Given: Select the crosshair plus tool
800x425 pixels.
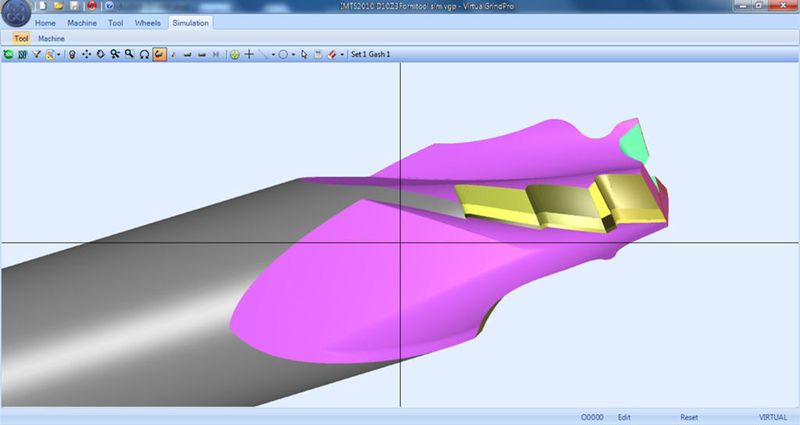Looking at the screenshot, I should 249,54.
